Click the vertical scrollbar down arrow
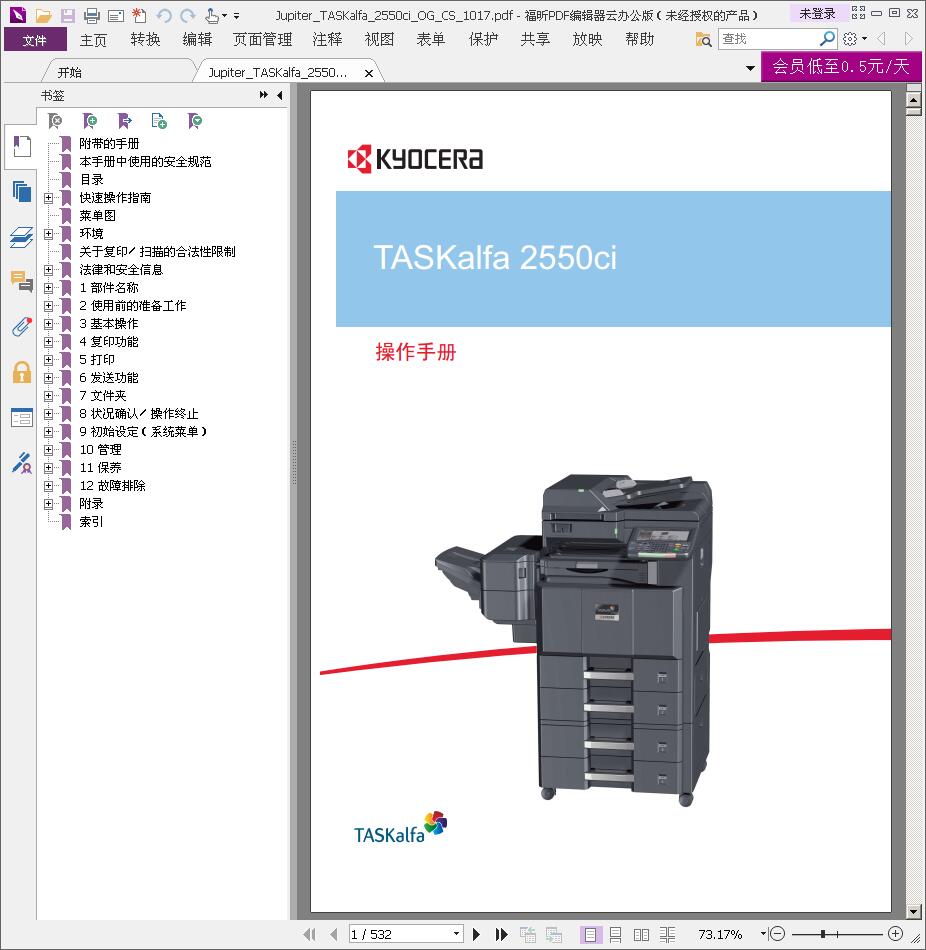 coord(914,912)
